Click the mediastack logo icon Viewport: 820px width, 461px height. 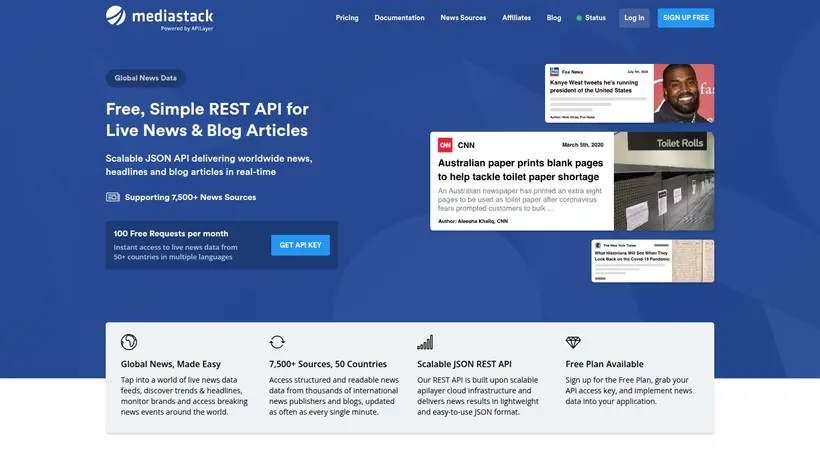click(116, 16)
